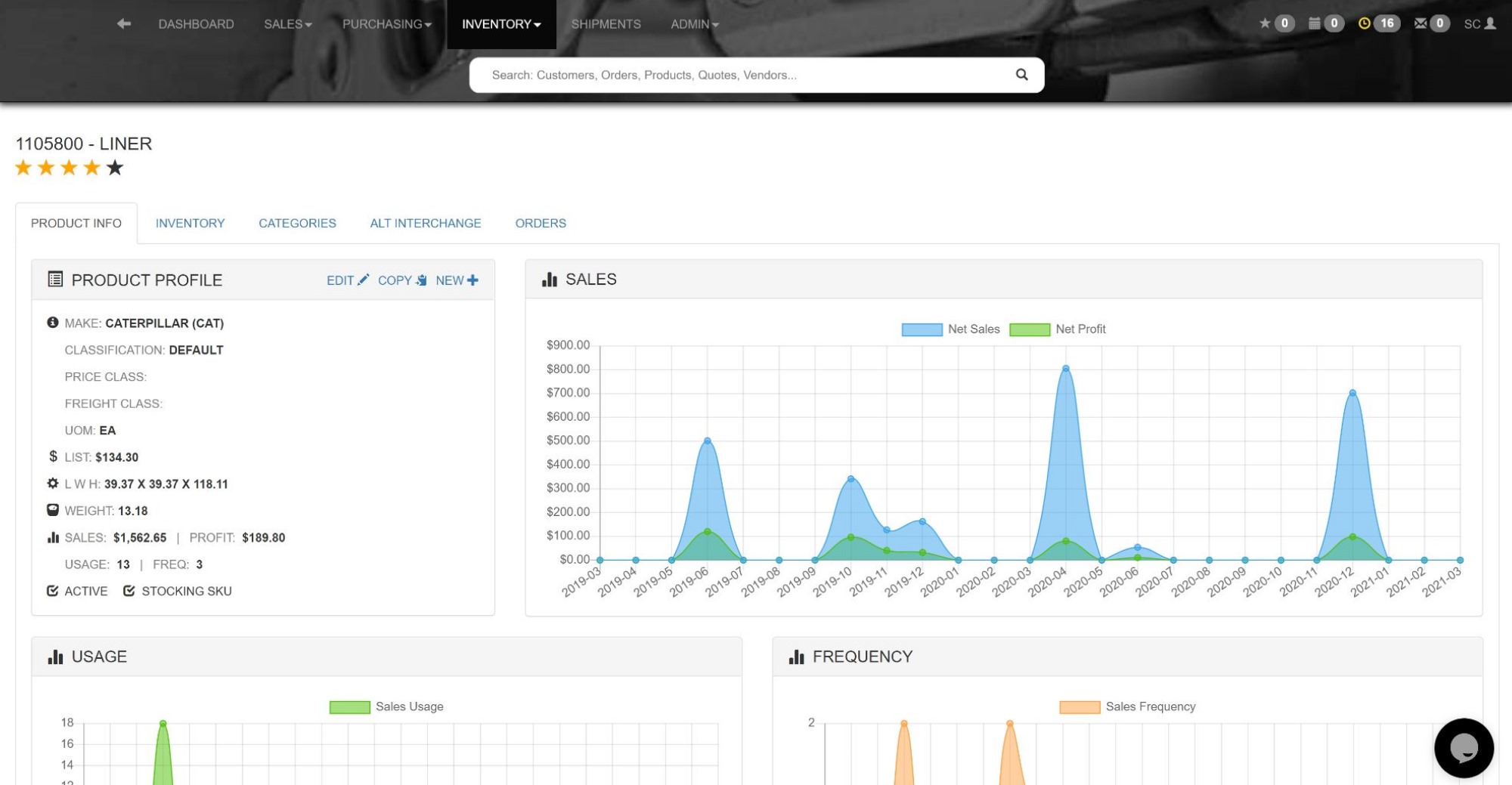This screenshot has width=1512, height=785.
Task: Expand the ADMIN dropdown menu
Action: (x=695, y=24)
